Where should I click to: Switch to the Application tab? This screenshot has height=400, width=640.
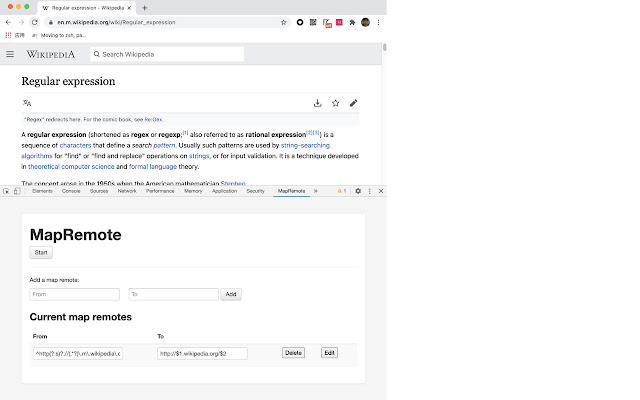[224, 191]
